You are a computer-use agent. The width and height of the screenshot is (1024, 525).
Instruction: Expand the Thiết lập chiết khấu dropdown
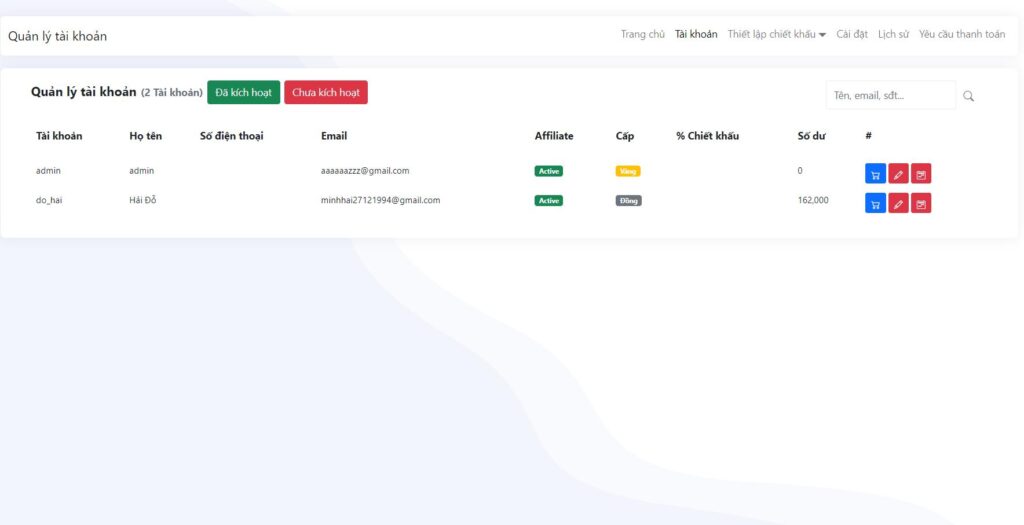click(x=776, y=34)
